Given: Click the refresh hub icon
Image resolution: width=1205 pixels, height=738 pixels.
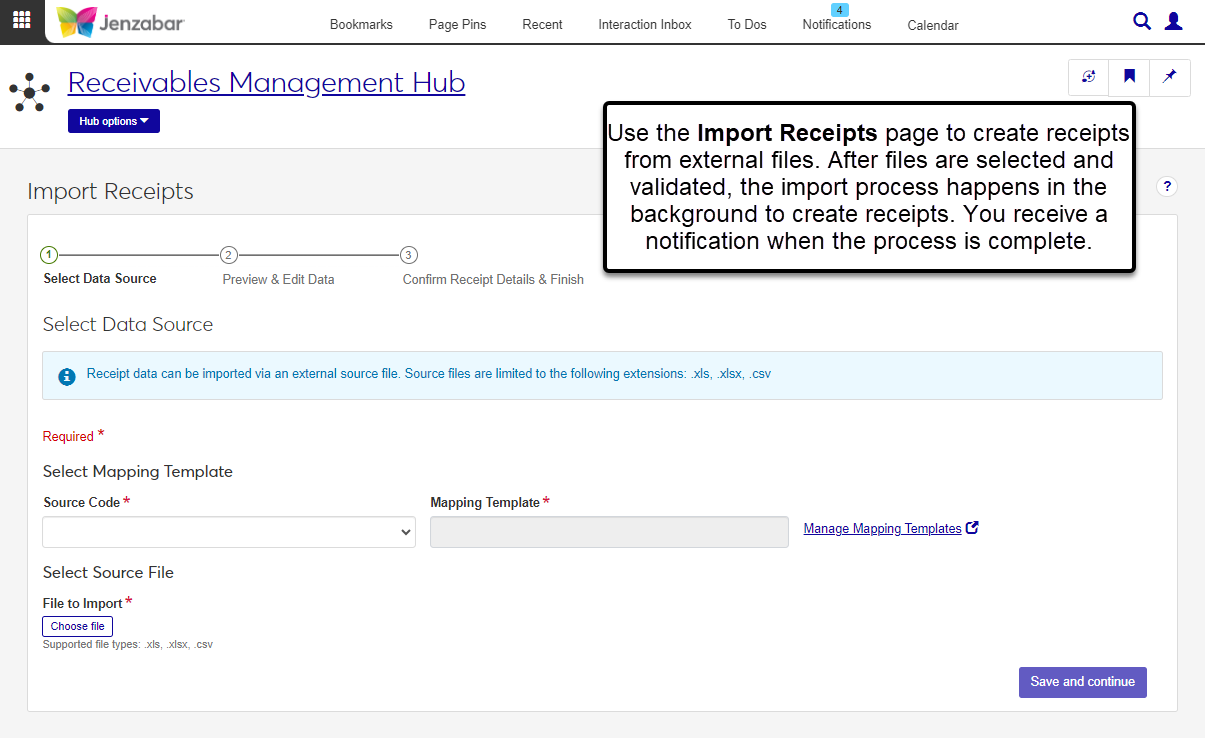Looking at the screenshot, I should (x=1089, y=77).
